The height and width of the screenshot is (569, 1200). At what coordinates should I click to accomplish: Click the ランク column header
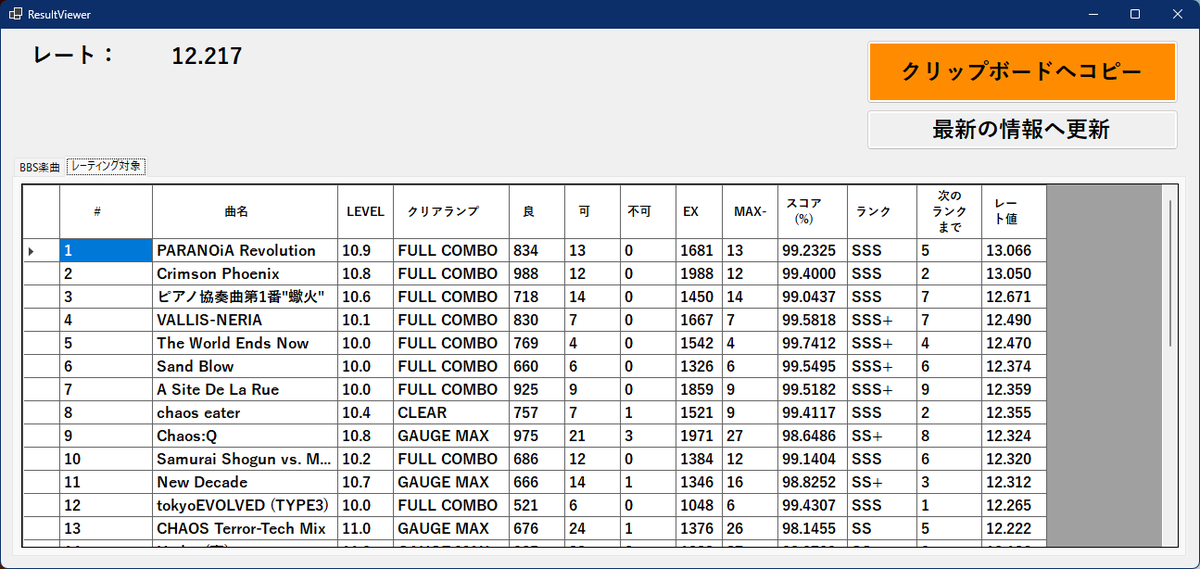882,212
